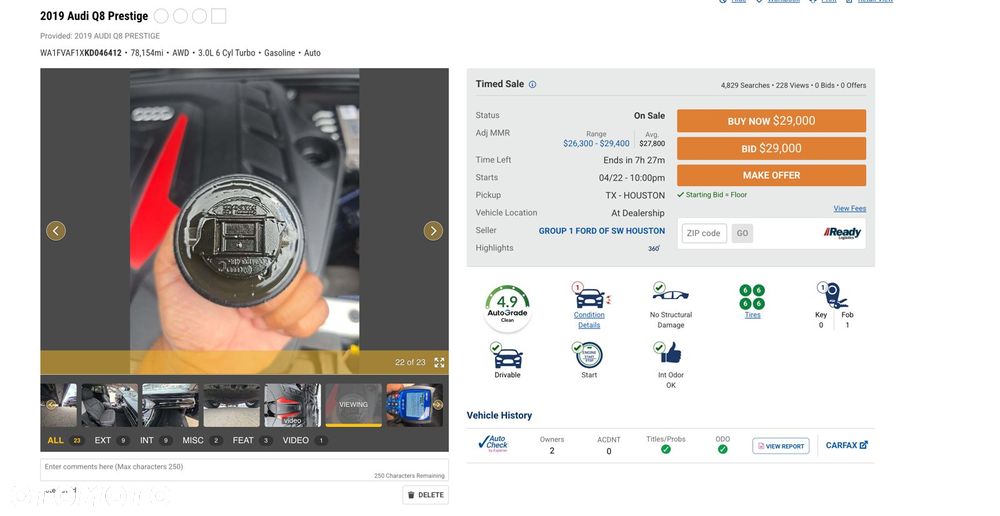The height and width of the screenshot is (516, 1000).
Task: Move the thumbnail strip back with its left arrow
Action: tap(50, 404)
